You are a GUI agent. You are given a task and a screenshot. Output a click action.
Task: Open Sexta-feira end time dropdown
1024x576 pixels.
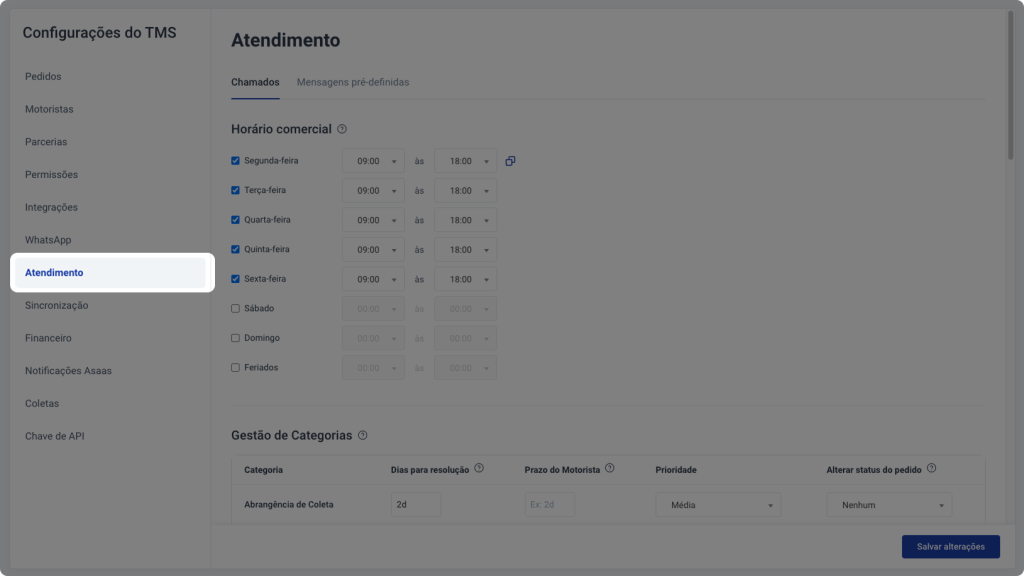(x=465, y=280)
